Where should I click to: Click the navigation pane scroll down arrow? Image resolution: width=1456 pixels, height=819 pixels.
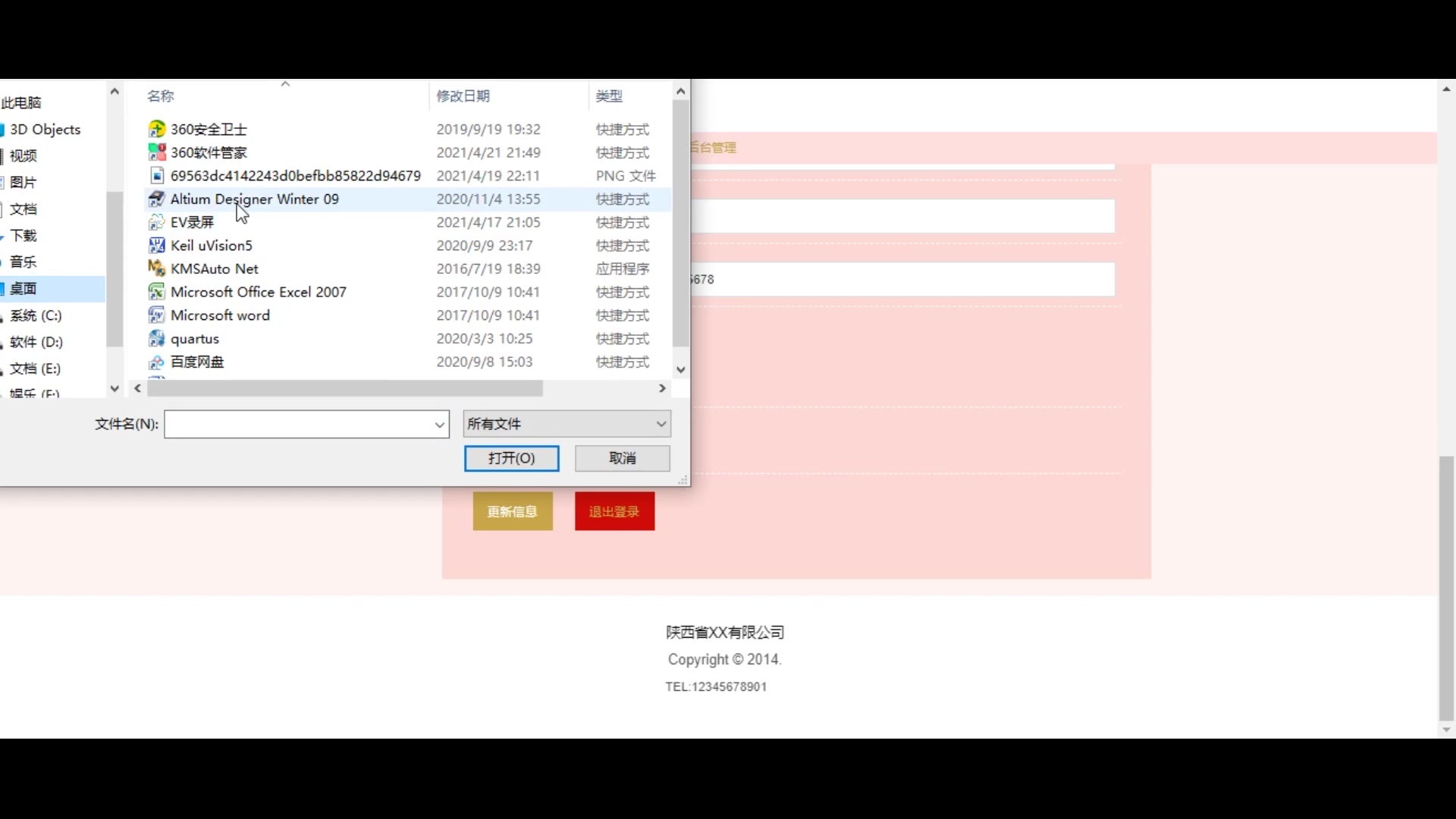coord(115,388)
